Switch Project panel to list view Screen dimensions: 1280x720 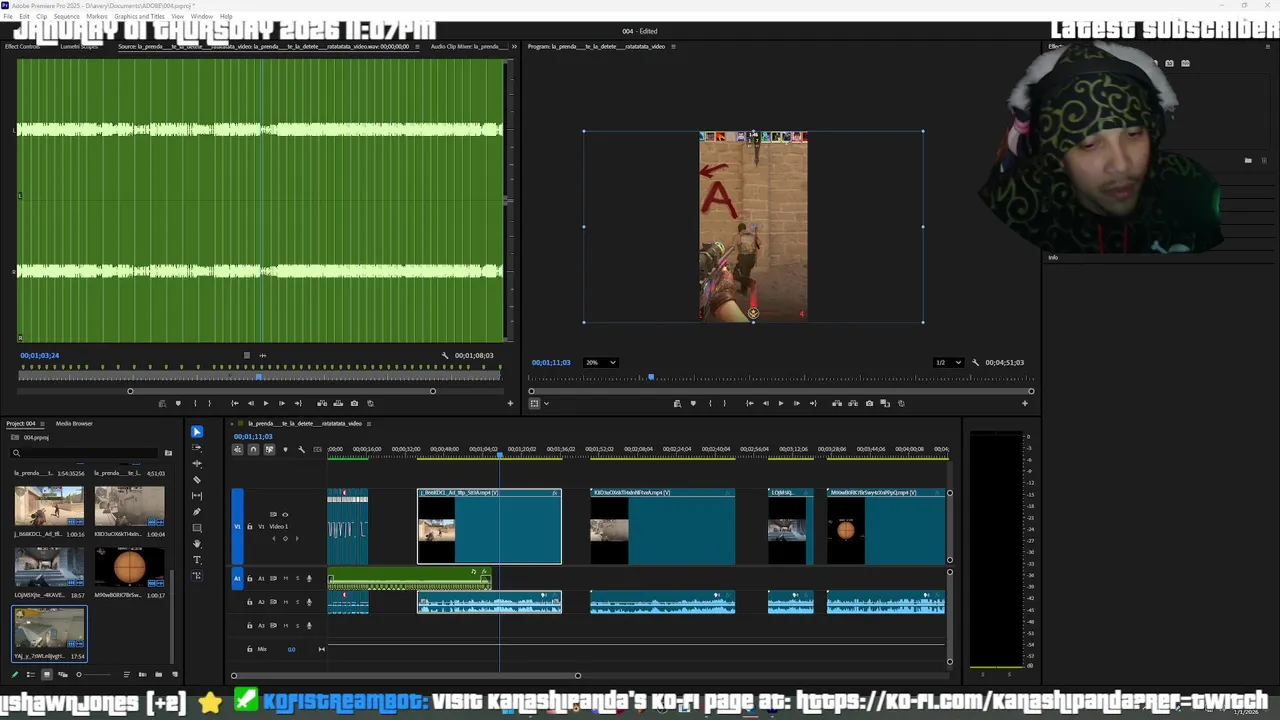(30, 674)
